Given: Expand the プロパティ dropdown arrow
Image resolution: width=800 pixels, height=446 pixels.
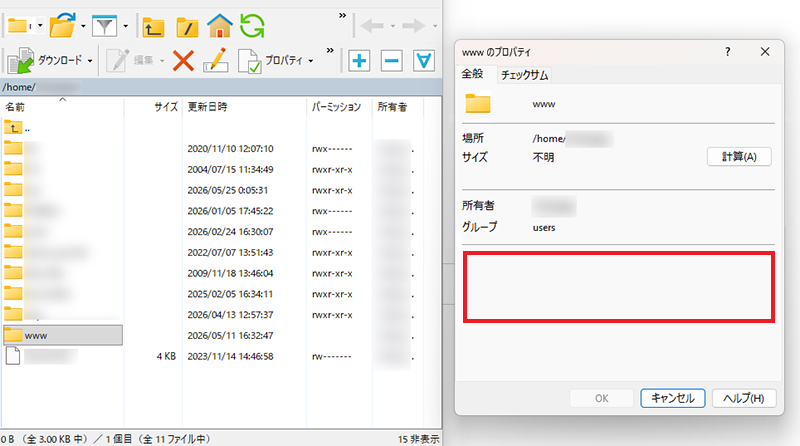Looking at the screenshot, I should click(x=311, y=61).
